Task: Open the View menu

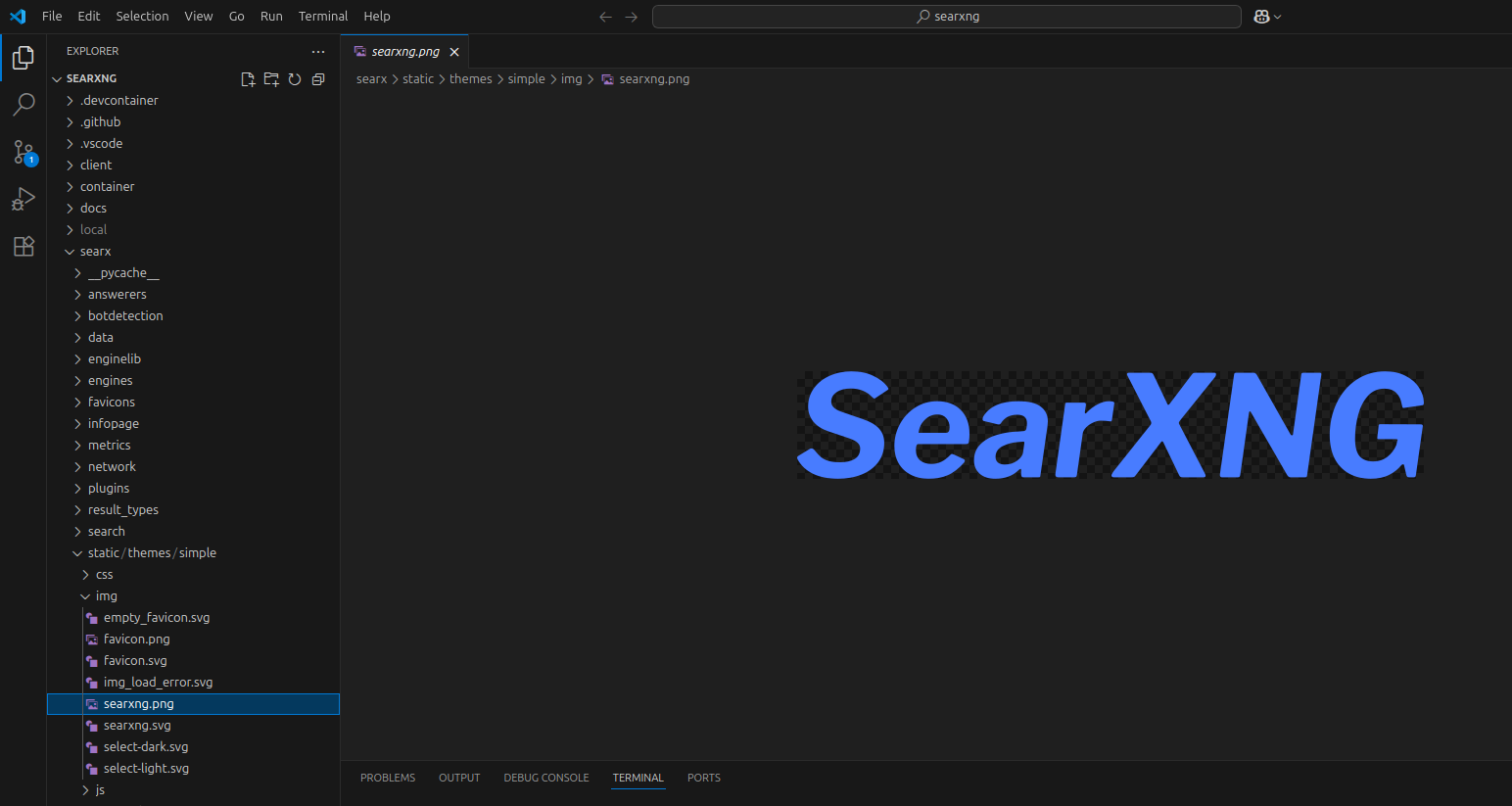Action: click(x=199, y=17)
